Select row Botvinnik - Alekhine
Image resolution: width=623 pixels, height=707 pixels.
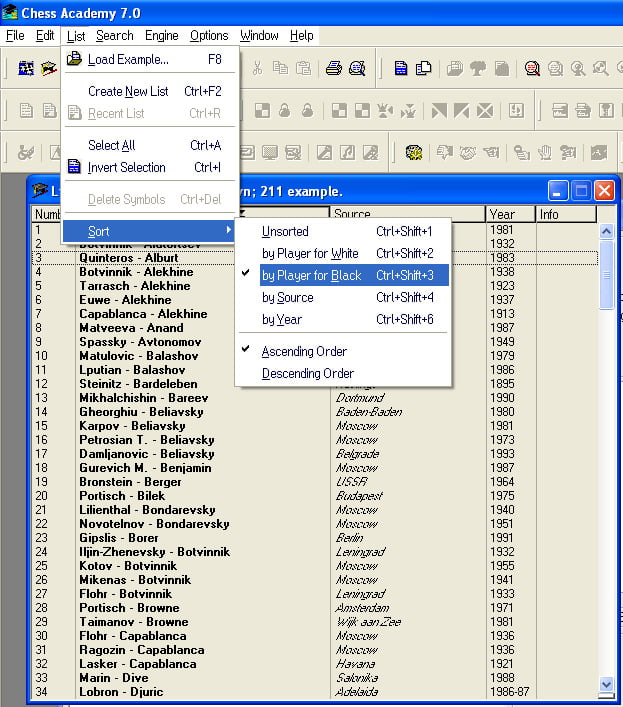coord(315,272)
